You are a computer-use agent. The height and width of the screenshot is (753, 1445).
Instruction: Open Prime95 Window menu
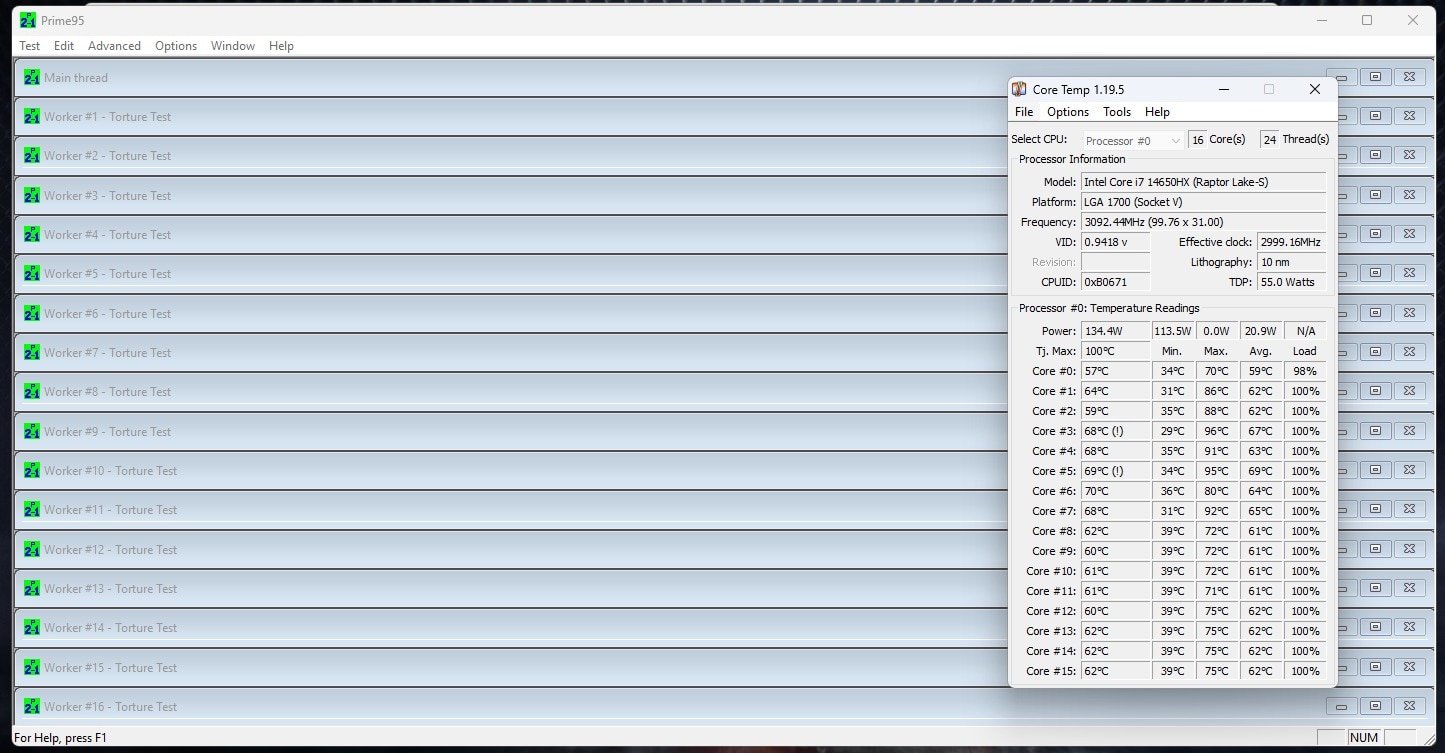233,46
